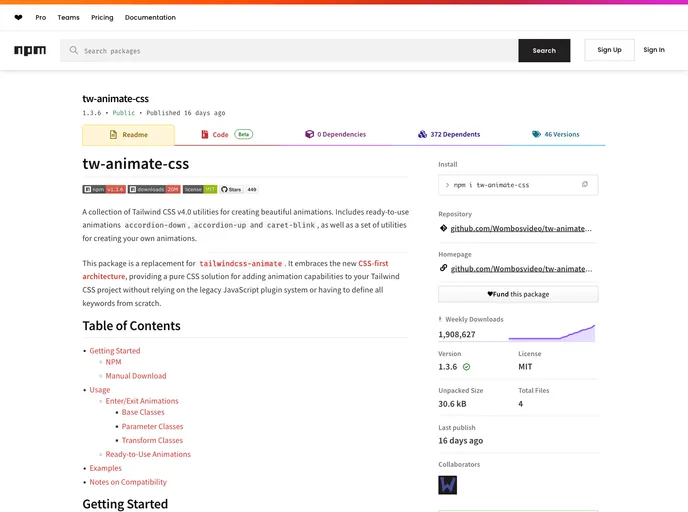Click the black Search button
The image size is (688, 512).
[544, 50]
